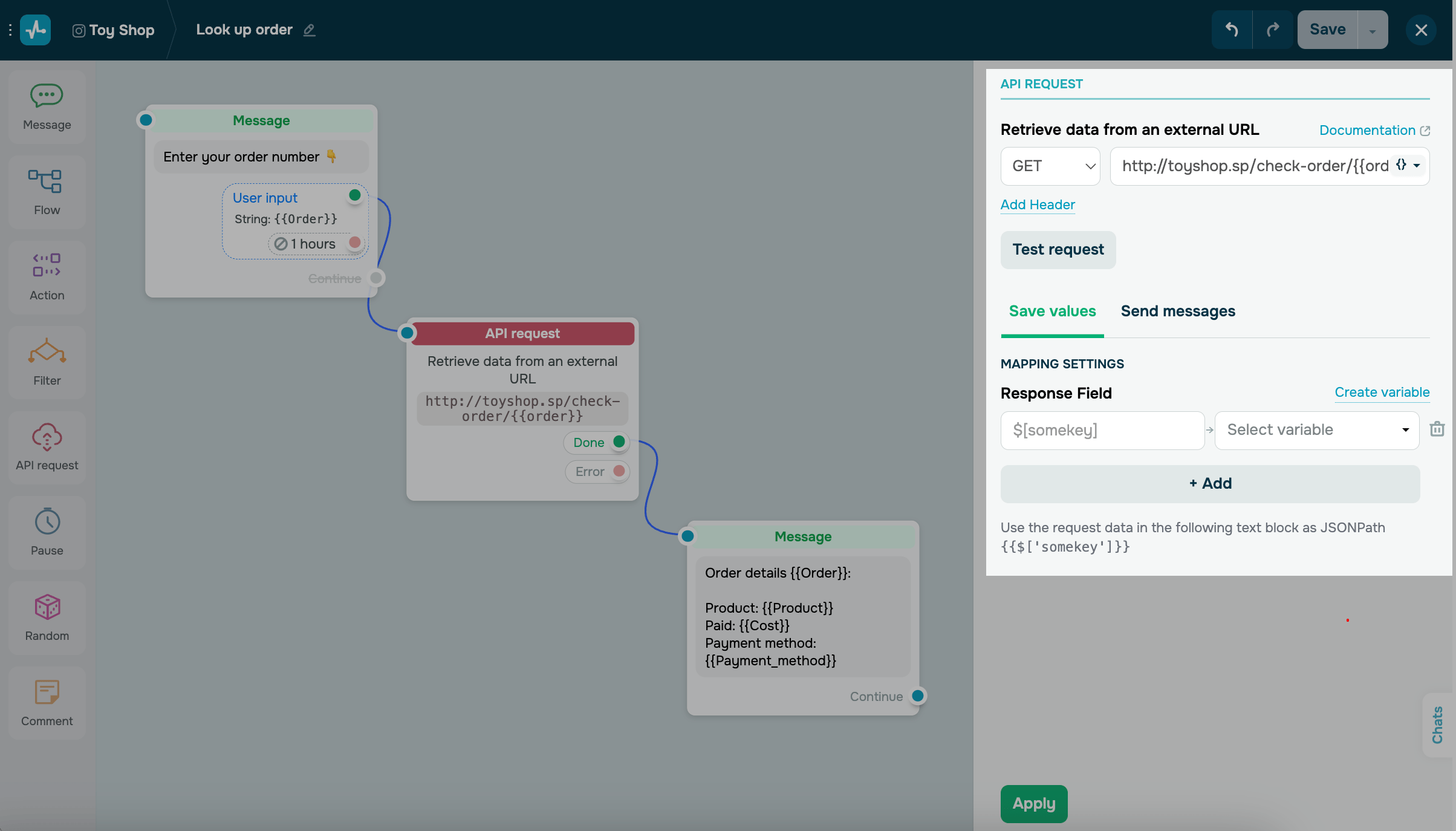Click the undo arrow in top bar
Image resolution: width=1456 pixels, height=831 pixels.
click(1232, 30)
